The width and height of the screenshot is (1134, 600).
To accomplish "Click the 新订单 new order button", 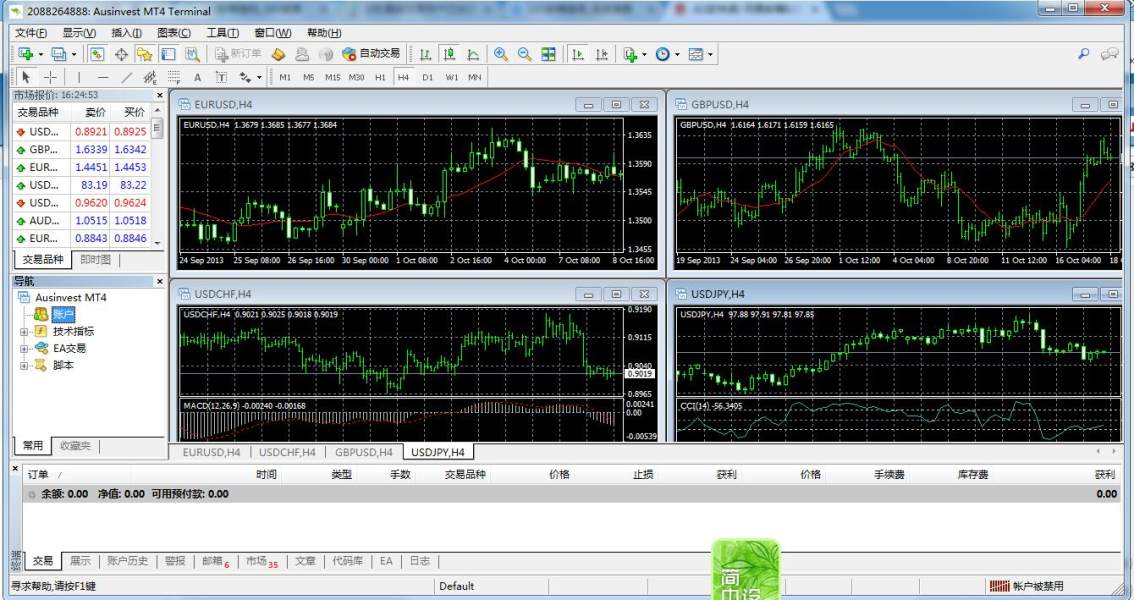I will pyautogui.click(x=238, y=54).
